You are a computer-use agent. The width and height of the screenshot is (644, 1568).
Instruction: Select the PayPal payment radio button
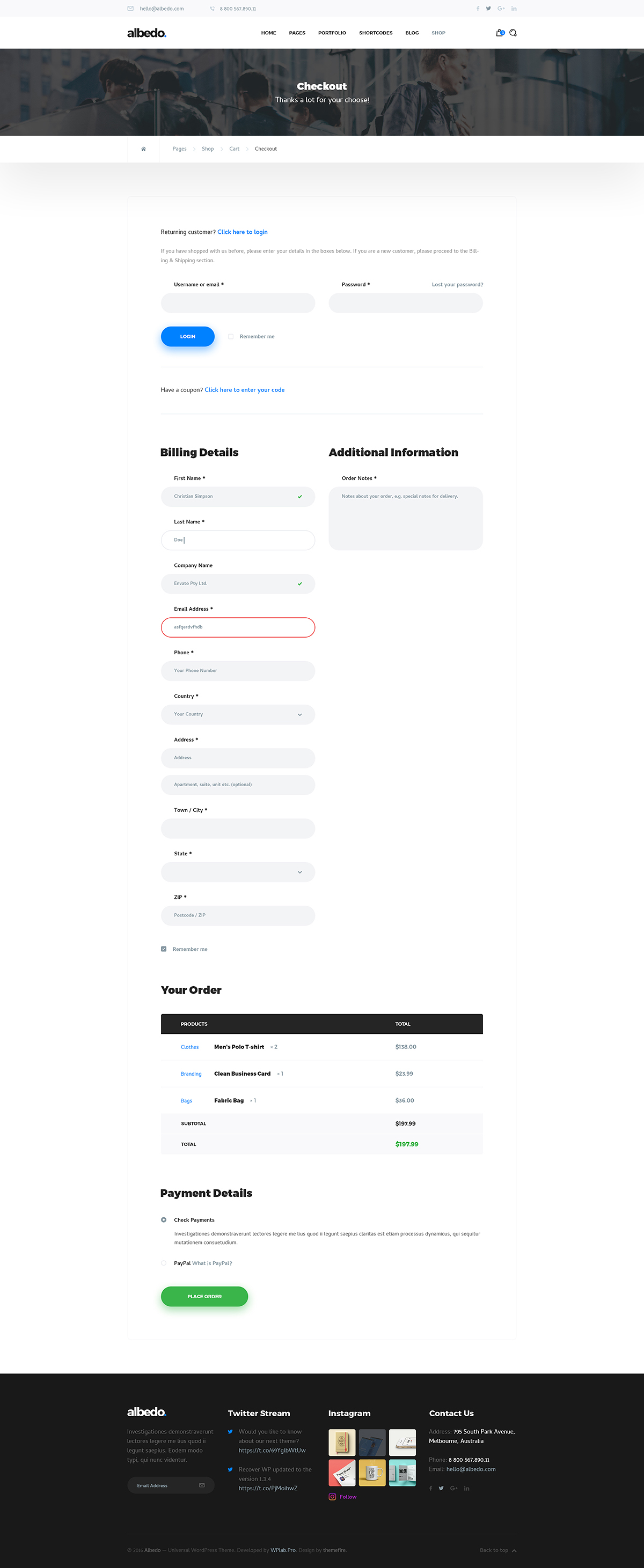[x=164, y=1262]
